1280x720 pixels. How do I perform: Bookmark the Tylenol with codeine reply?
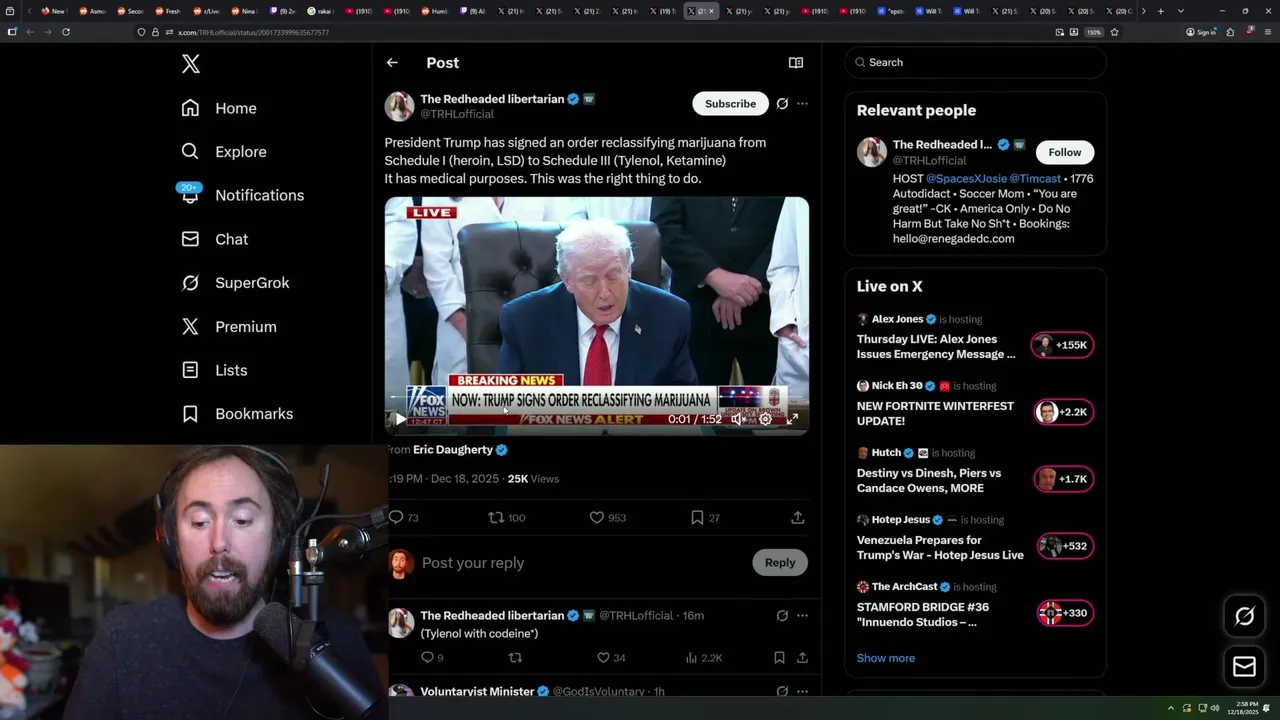[x=779, y=658]
